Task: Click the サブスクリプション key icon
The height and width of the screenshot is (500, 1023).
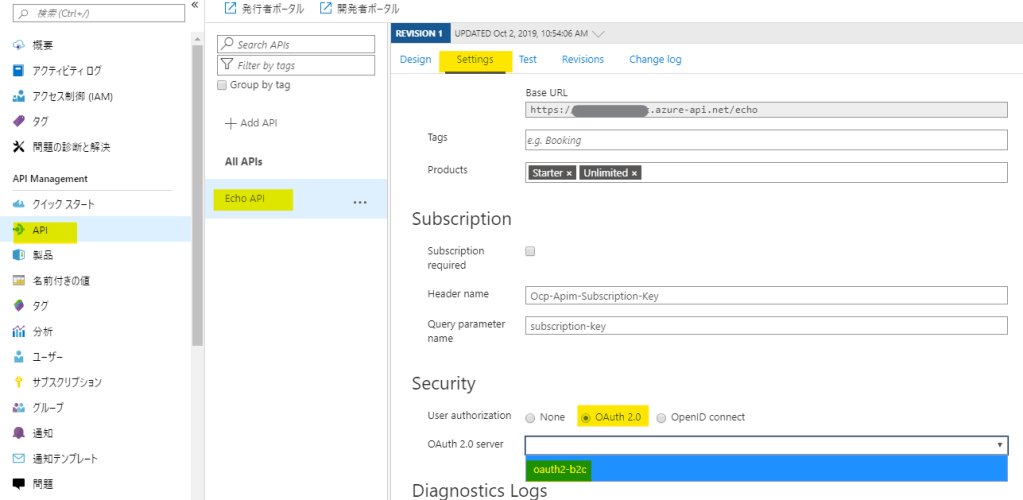Action: point(18,382)
